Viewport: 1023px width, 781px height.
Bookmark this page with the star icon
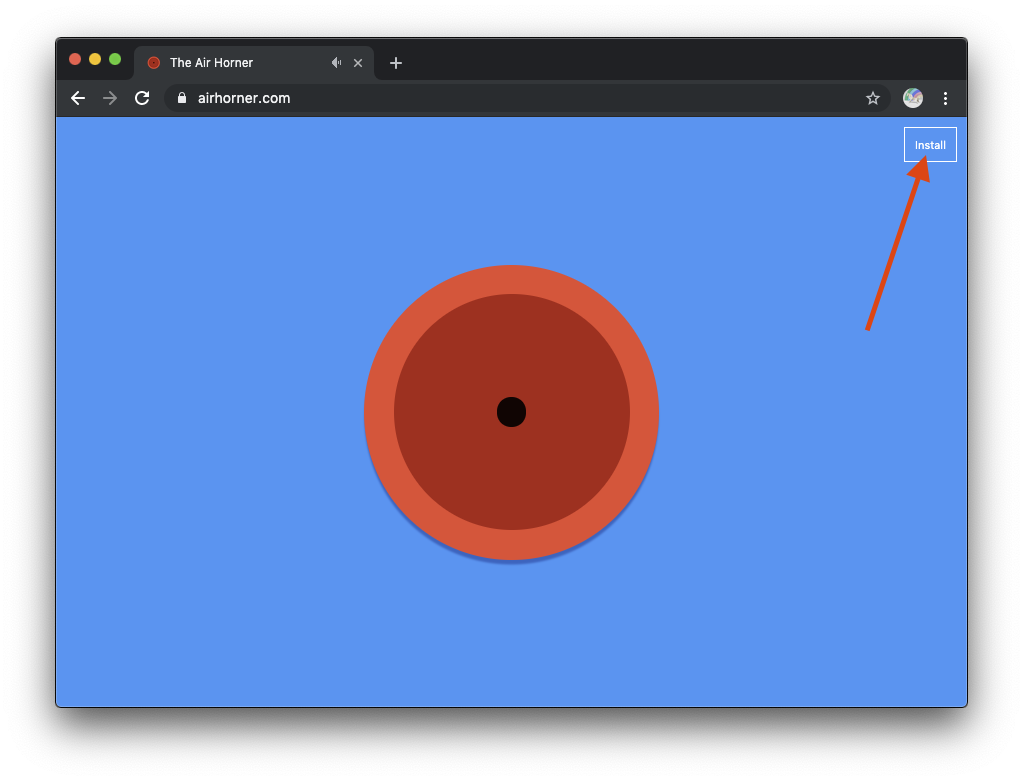(x=872, y=98)
